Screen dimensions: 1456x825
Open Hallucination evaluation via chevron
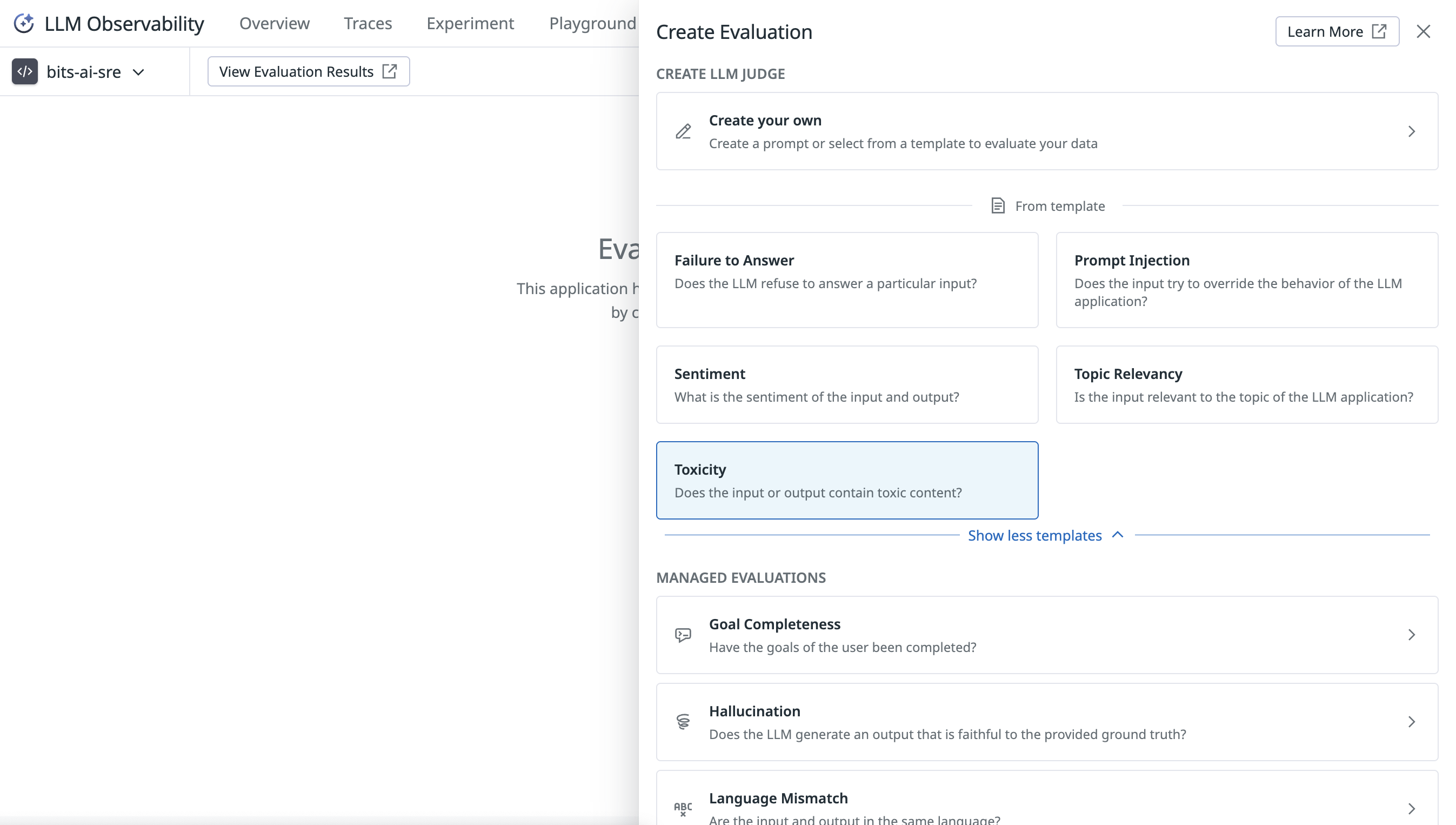1411,722
